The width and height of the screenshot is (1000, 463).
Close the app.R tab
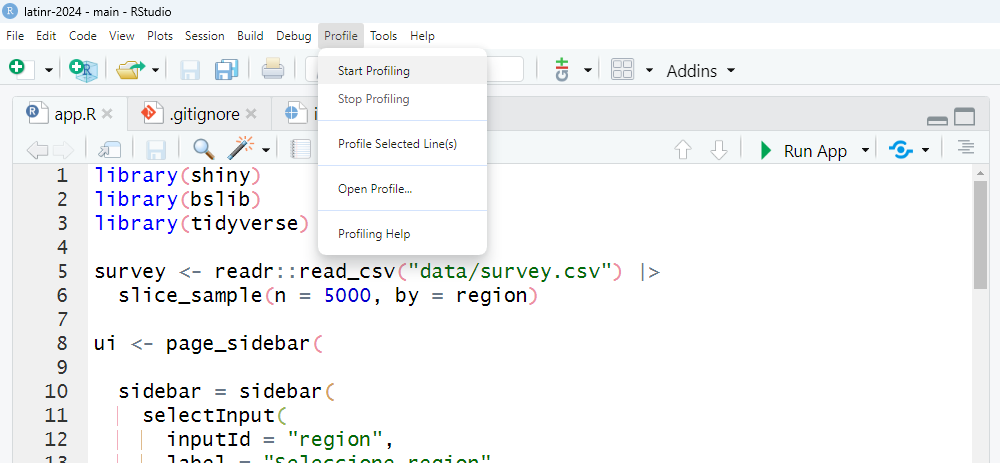pyautogui.click(x=108, y=114)
